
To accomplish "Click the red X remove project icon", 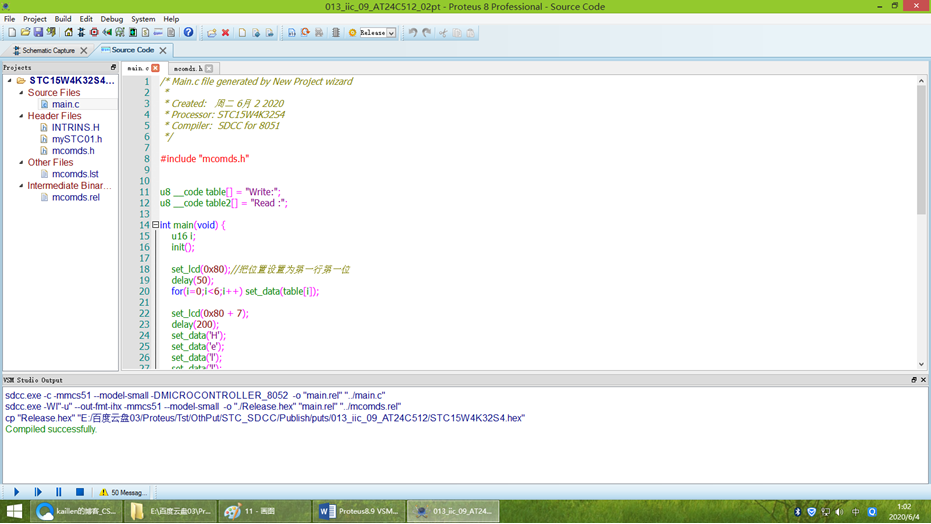I will pos(226,33).
